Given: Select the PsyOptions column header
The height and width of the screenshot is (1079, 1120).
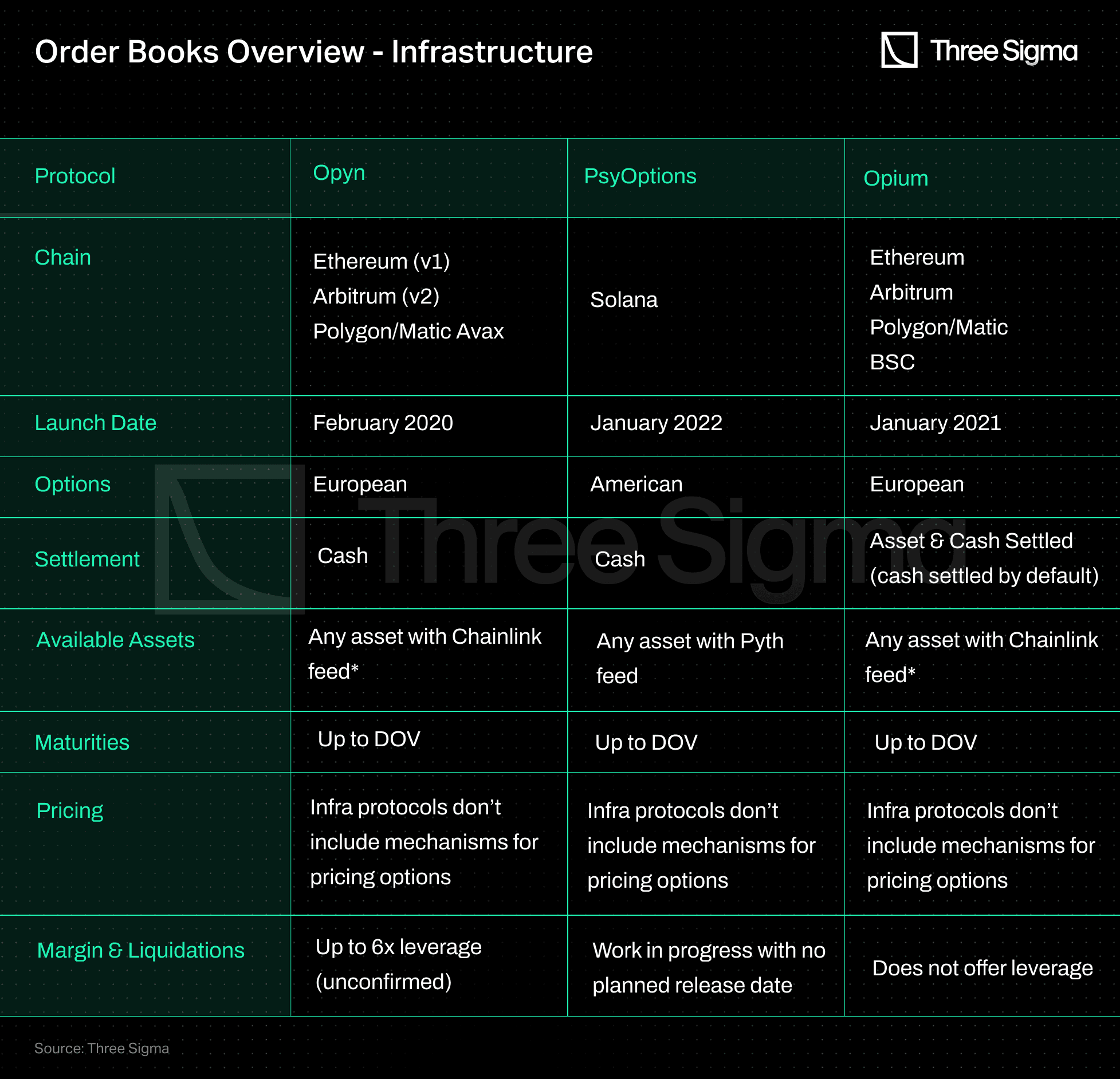Looking at the screenshot, I should click(640, 176).
